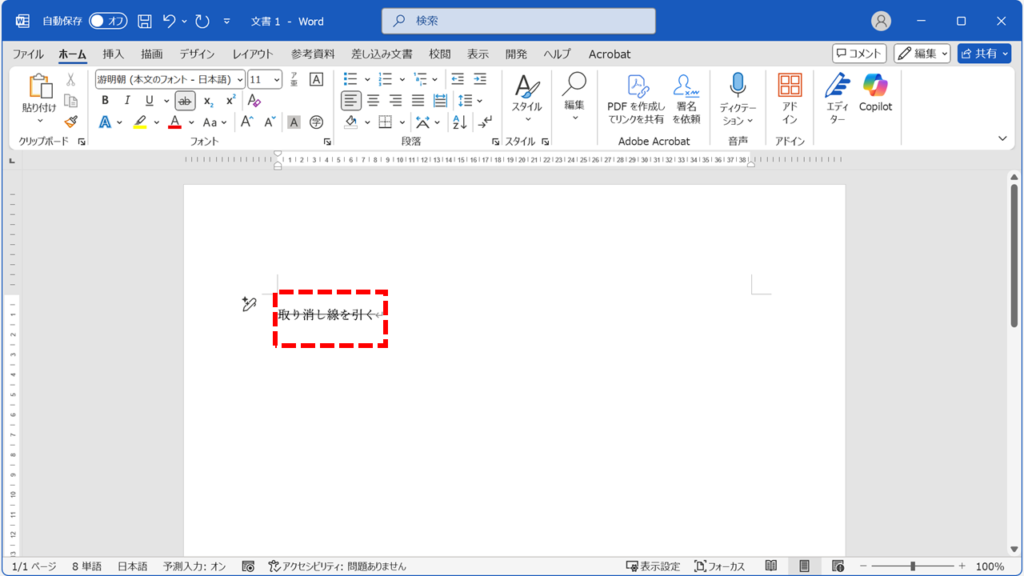Click the enclosed character (囲い文字) icon
The height and width of the screenshot is (576, 1024).
pos(316,122)
